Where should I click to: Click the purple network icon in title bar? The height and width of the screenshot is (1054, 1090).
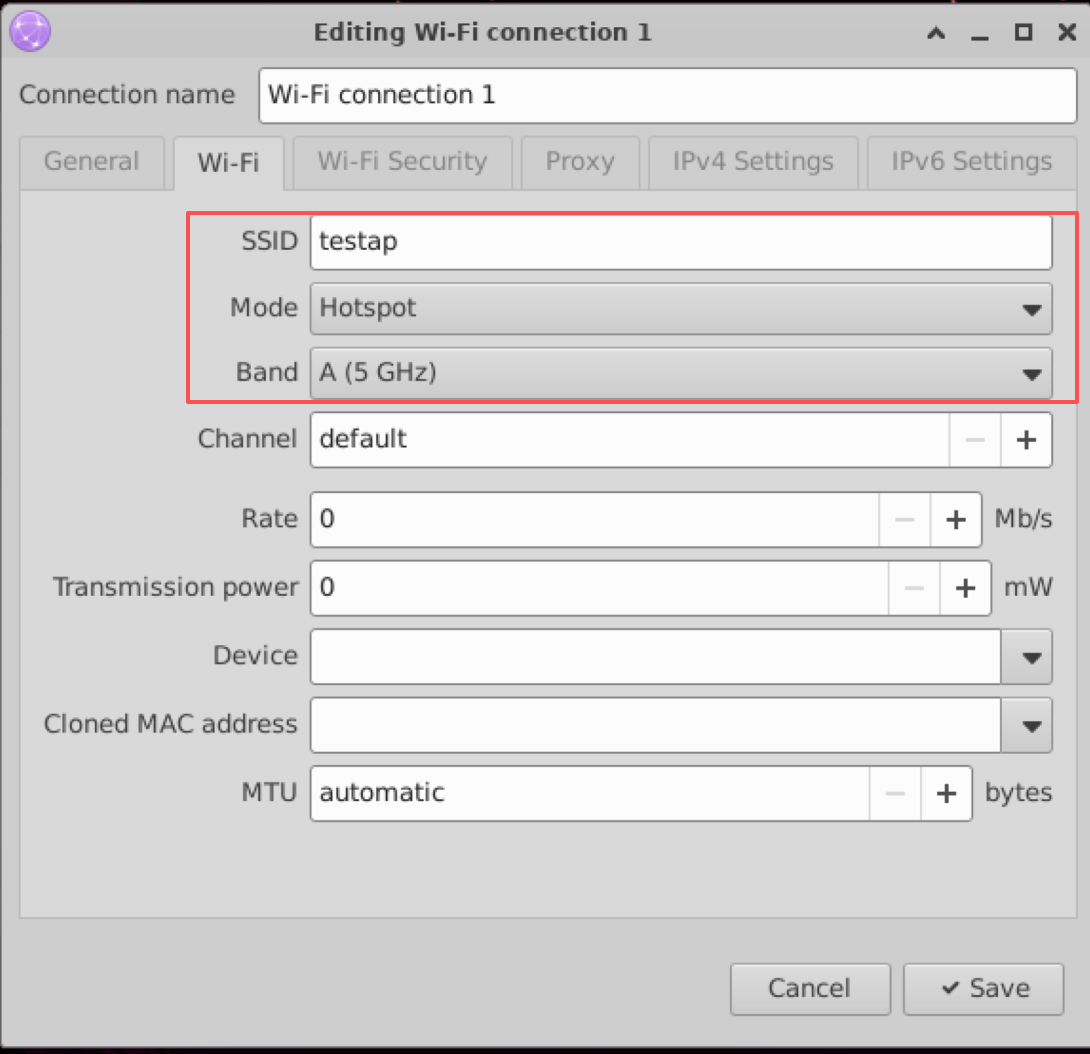tap(28, 32)
